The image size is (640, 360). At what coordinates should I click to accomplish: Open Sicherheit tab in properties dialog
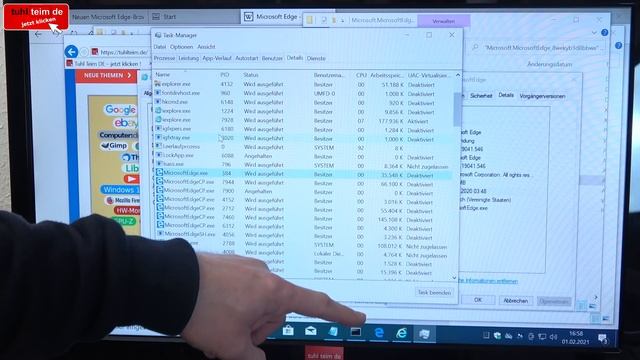click(x=481, y=96)
